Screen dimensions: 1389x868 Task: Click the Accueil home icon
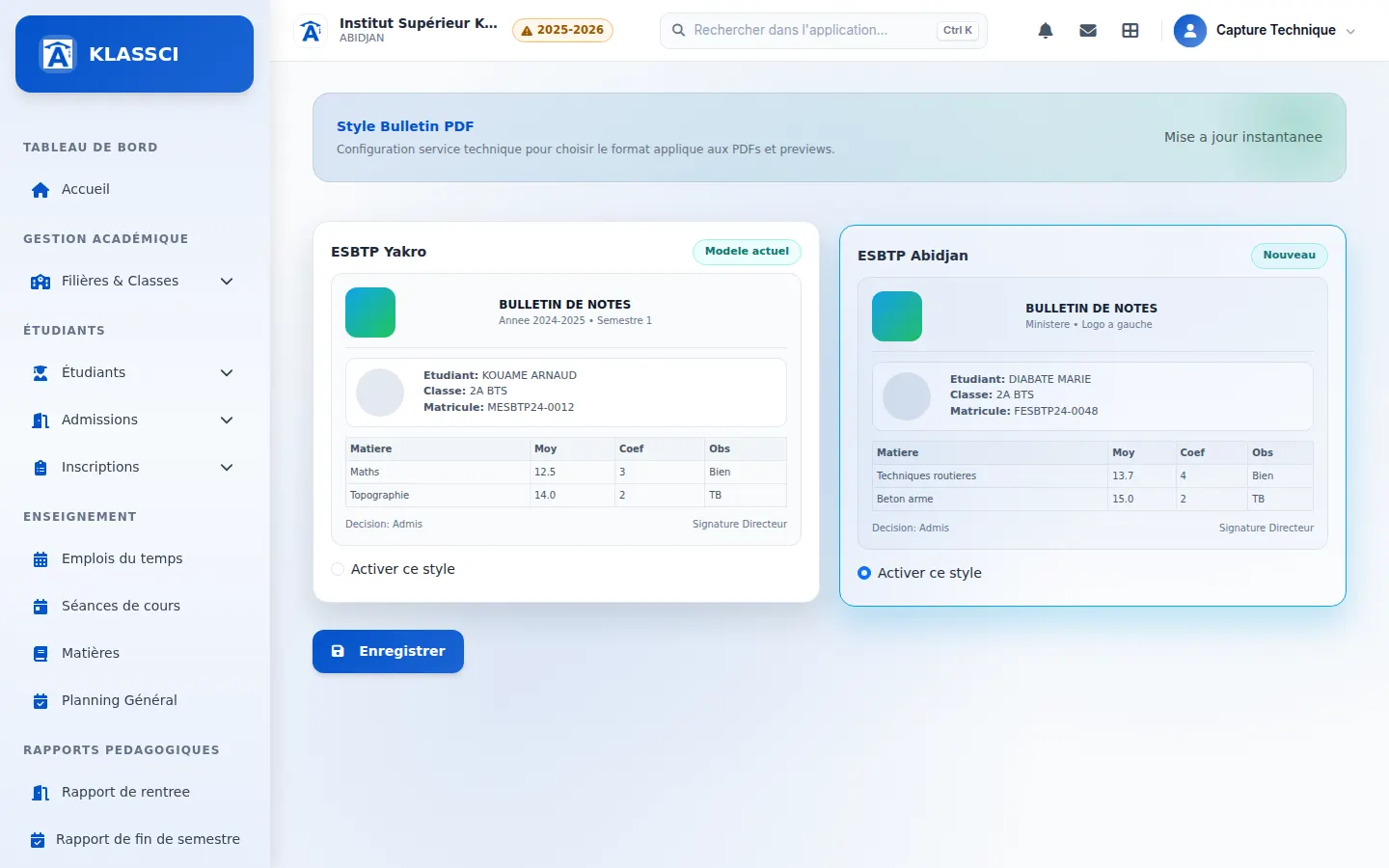coord(41,190)
